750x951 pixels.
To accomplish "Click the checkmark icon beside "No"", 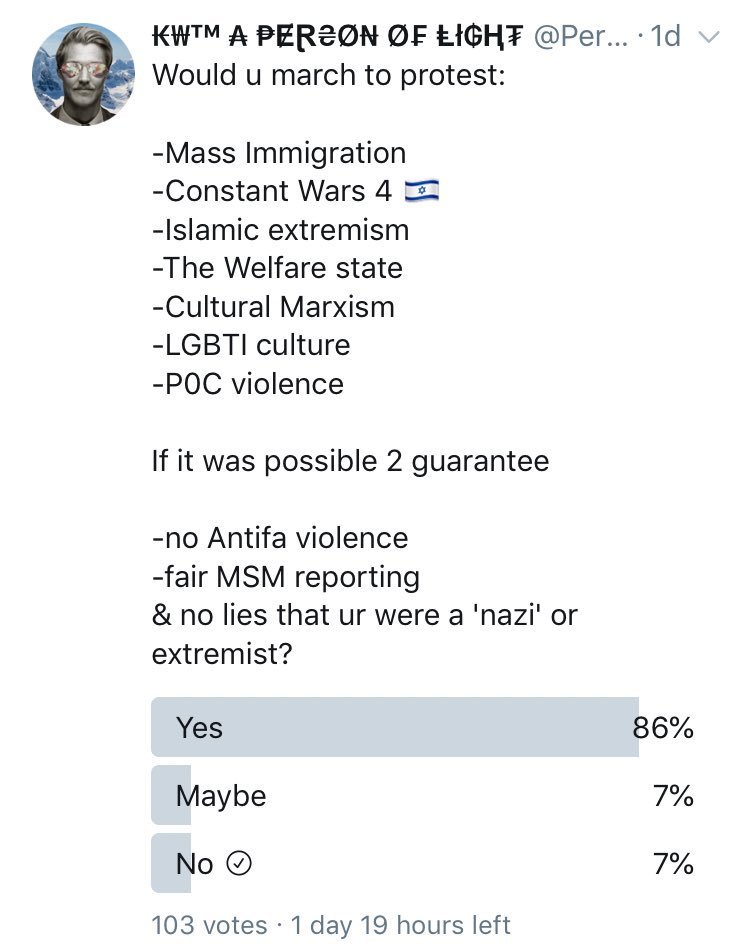I will tap(239, 865).
